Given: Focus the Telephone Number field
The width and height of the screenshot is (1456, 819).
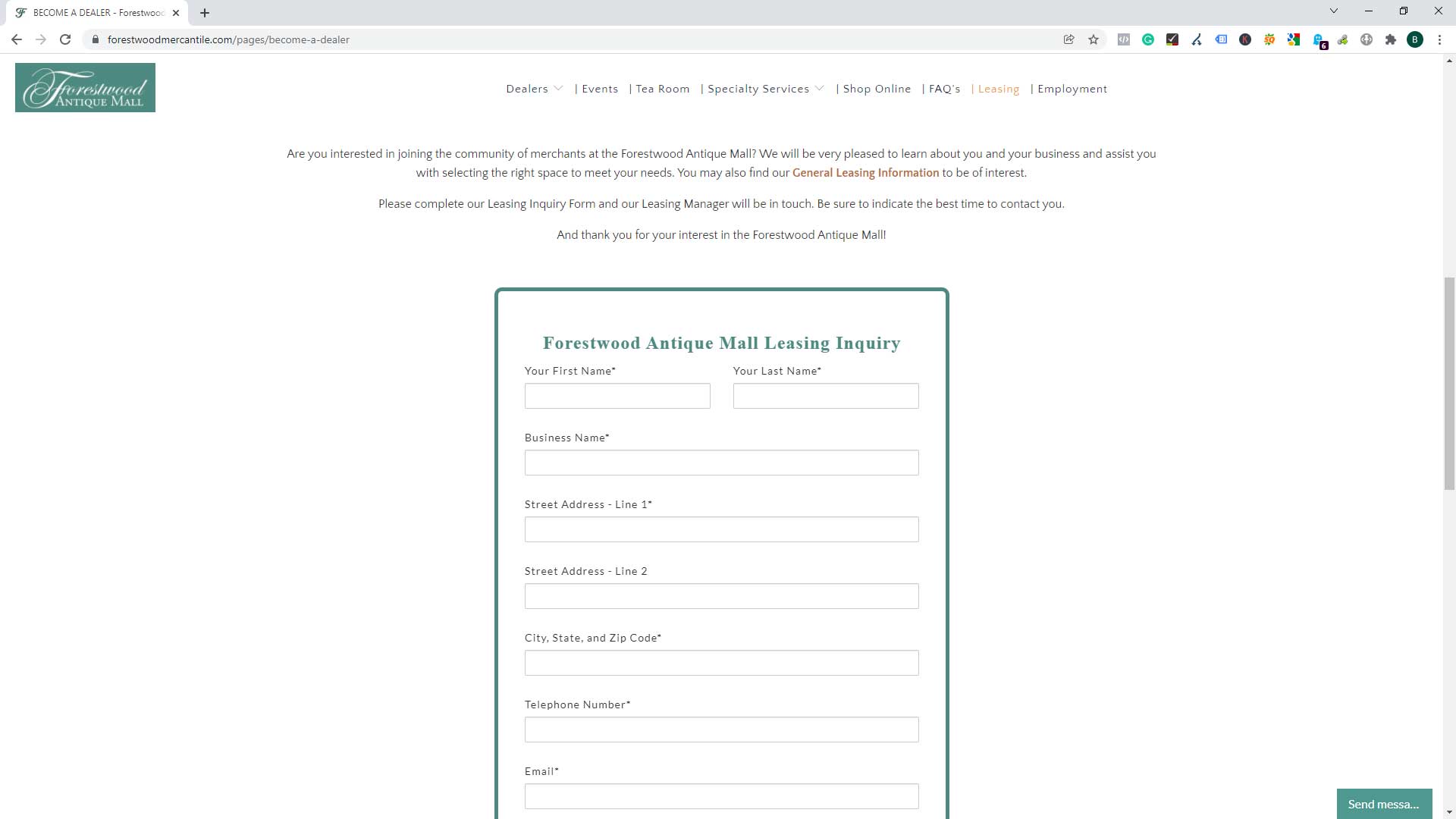Looking at the screenshot, I should pyautogui.click(x=721, y=730).
